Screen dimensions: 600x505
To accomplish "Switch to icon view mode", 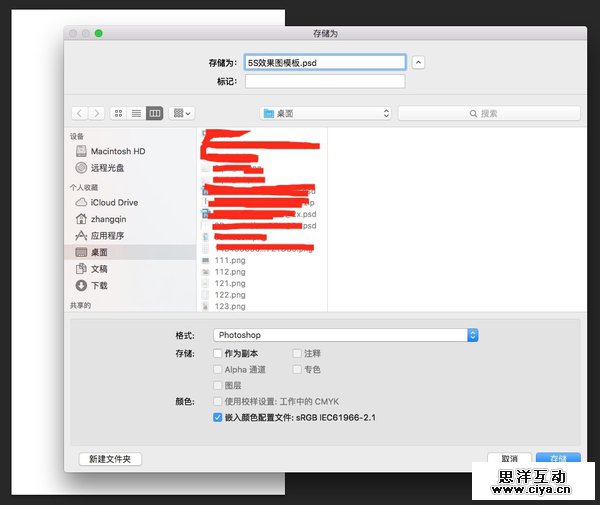I will tap(119, 113).
